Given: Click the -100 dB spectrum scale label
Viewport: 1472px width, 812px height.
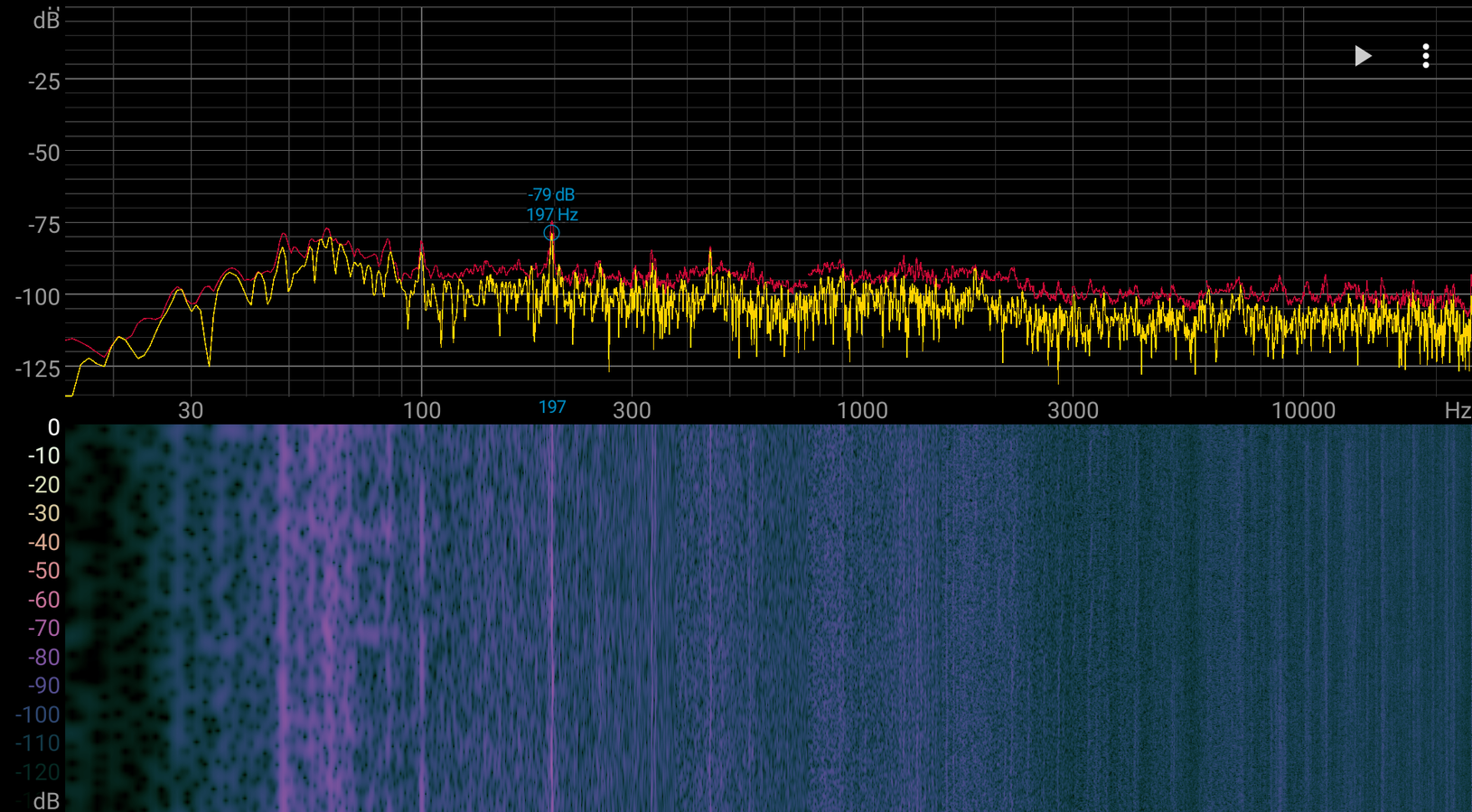Looking at the screenshot, I should (38, 296).
